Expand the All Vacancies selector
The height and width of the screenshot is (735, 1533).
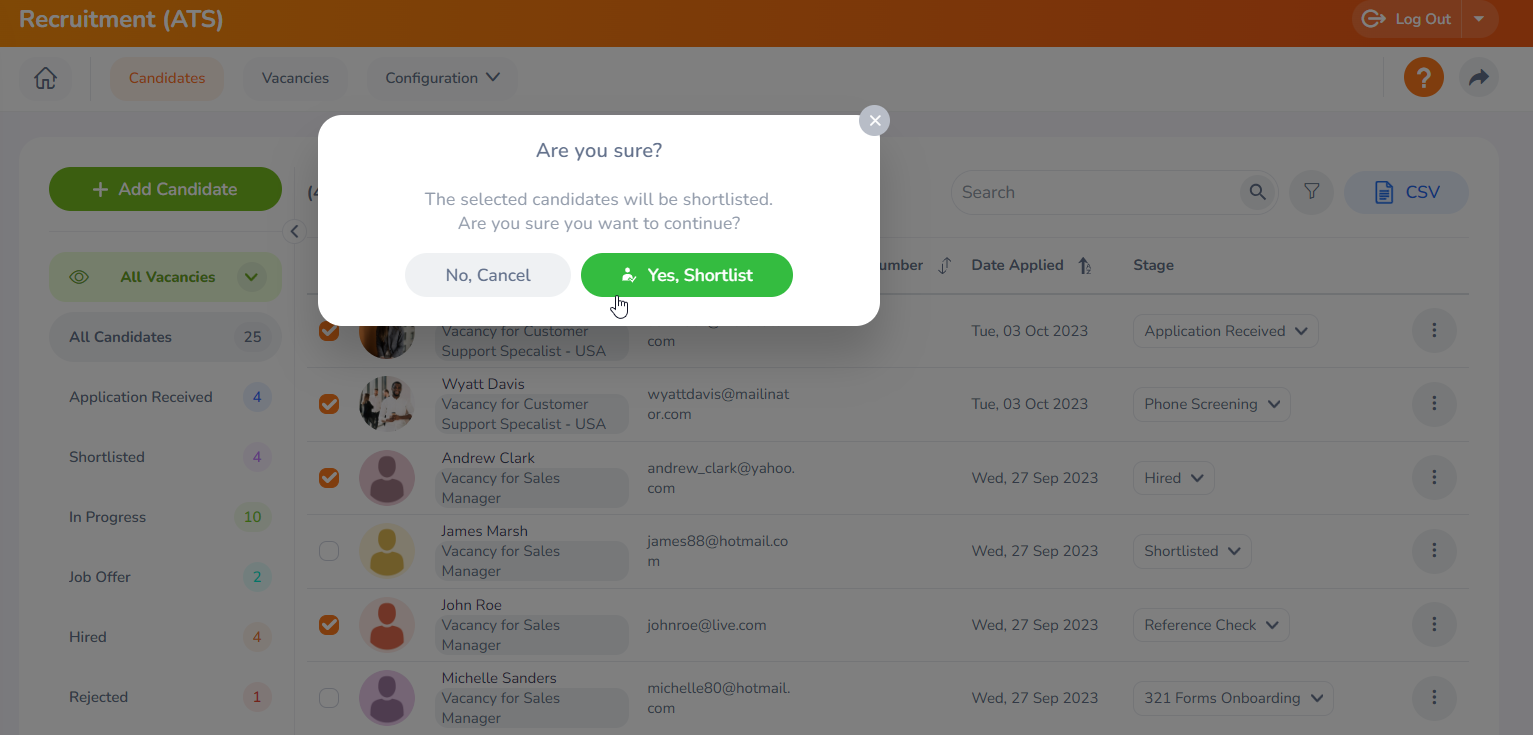[251, 277]
